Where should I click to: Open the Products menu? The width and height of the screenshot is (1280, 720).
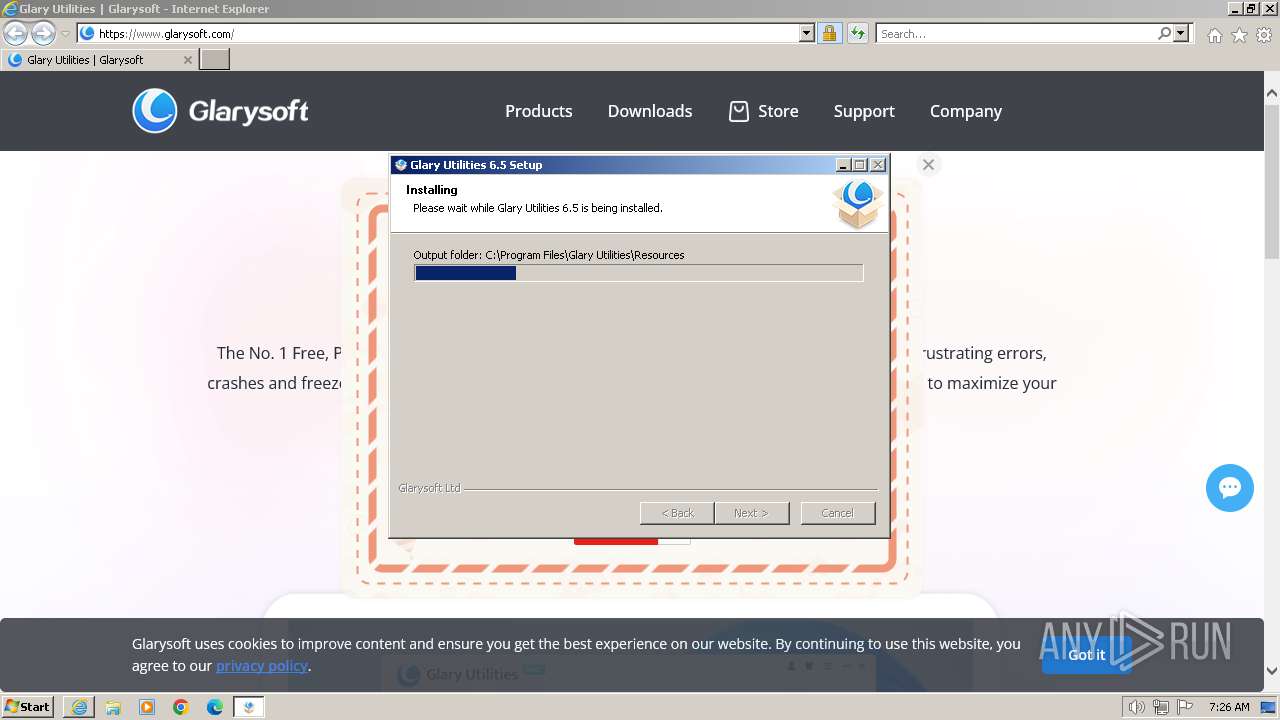538,111
